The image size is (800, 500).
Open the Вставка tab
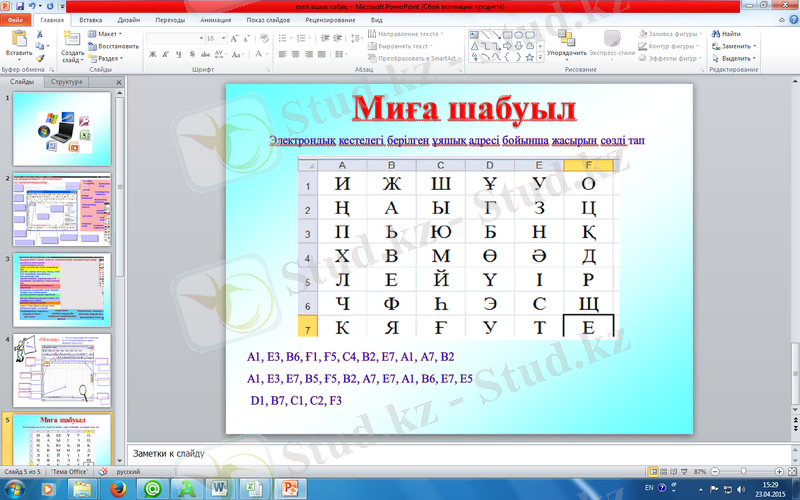click(x=91, y=20)
